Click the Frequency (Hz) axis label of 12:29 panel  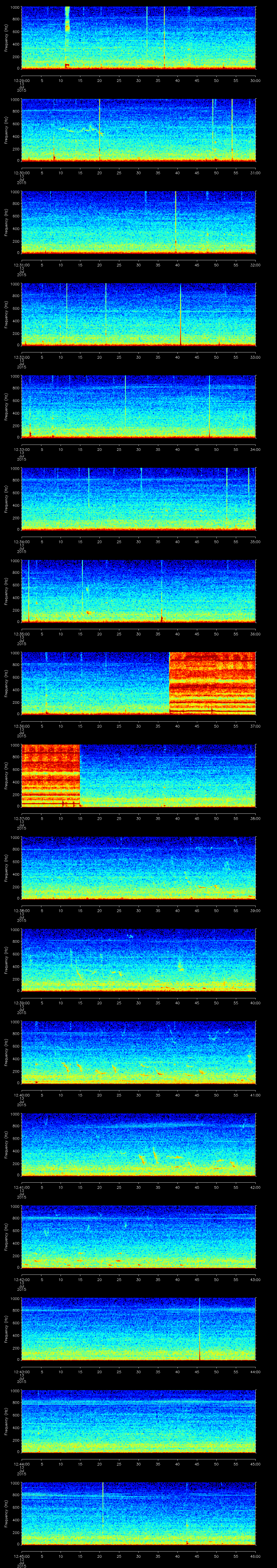point(6,38)
